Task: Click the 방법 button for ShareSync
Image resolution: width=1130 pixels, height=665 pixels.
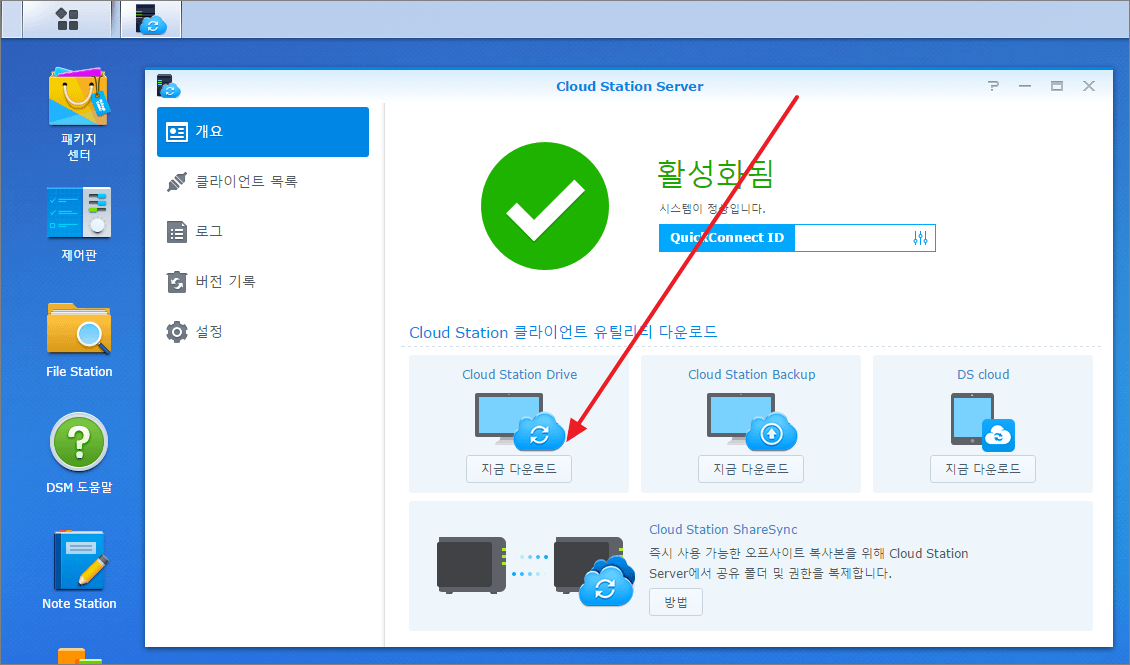Action: [676, 602]
